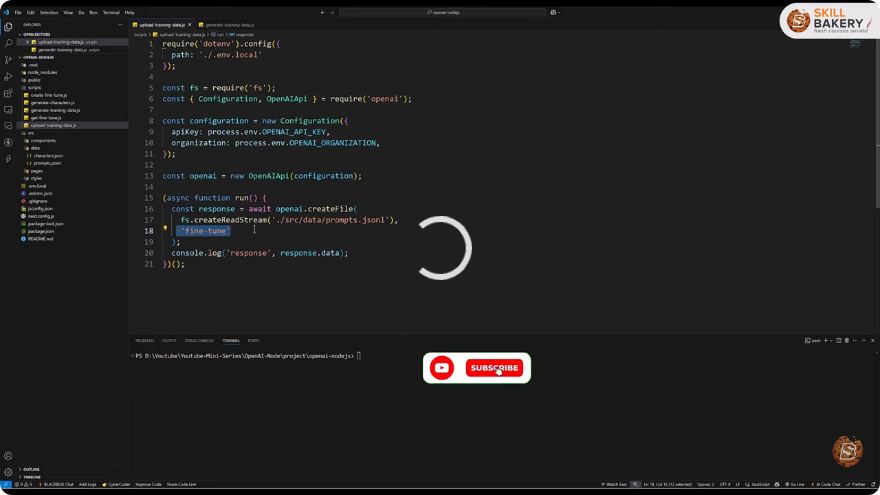
Task: Collapse the scripts folder
Action: [x=35, y=88]
